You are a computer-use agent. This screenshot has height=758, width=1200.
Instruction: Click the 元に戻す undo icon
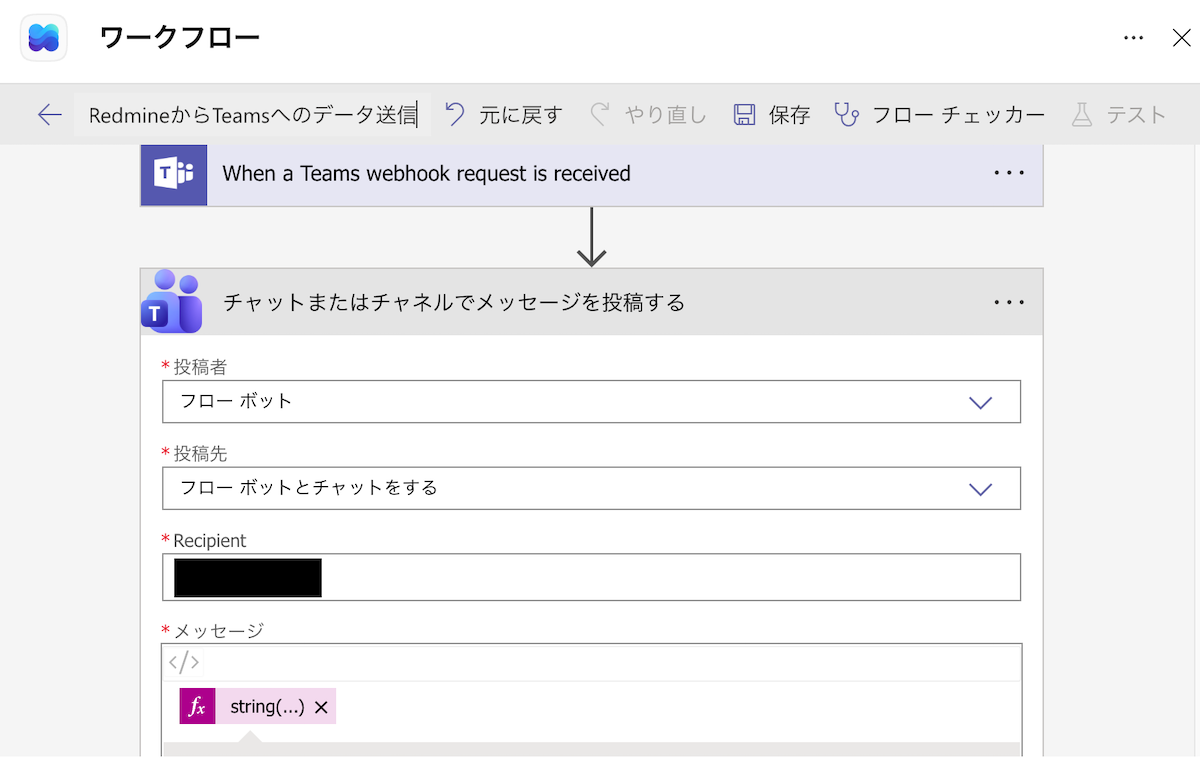[455, 115]
